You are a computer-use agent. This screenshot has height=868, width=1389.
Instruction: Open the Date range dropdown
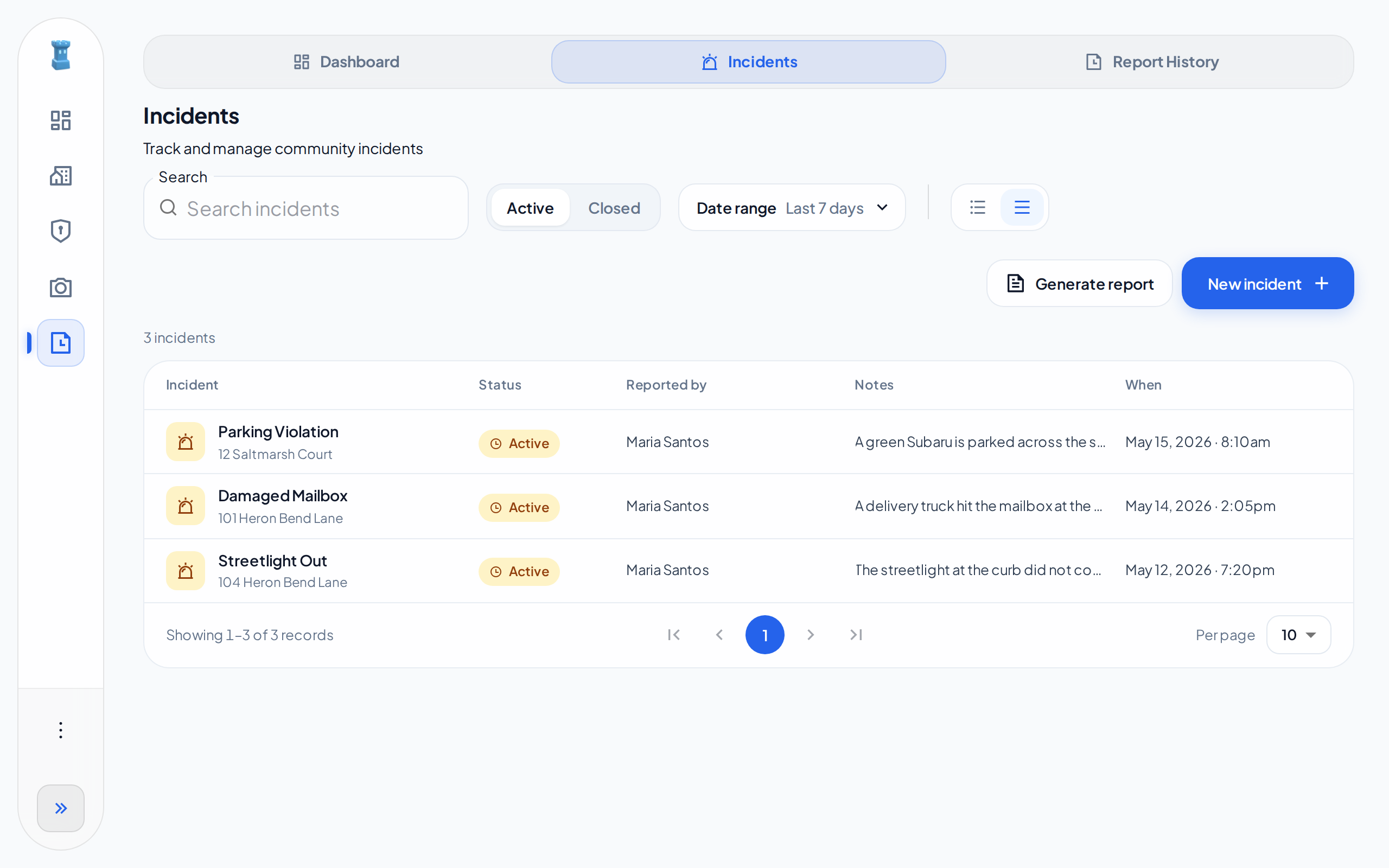[x=792, y=208]
